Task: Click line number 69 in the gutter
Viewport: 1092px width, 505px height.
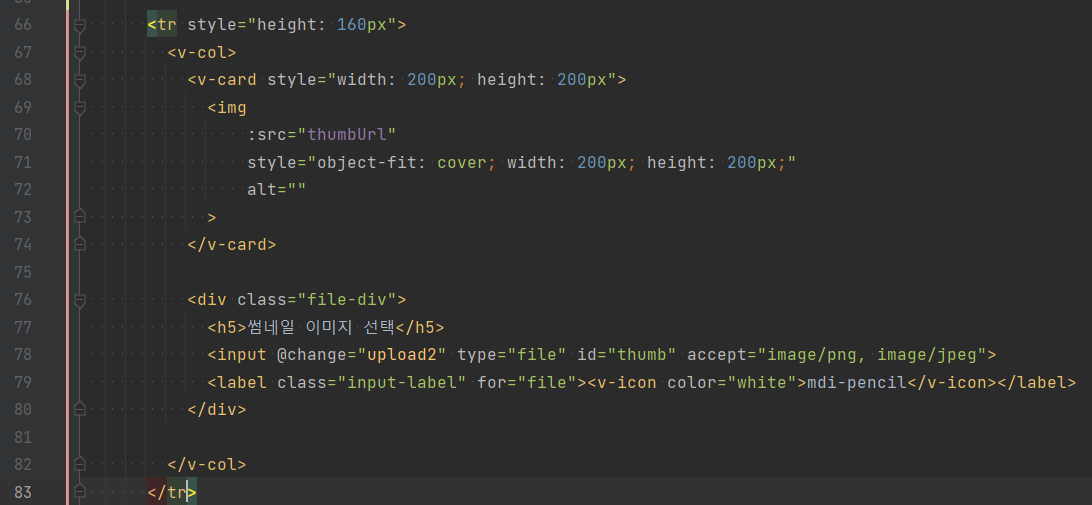Action: [23, 107]
